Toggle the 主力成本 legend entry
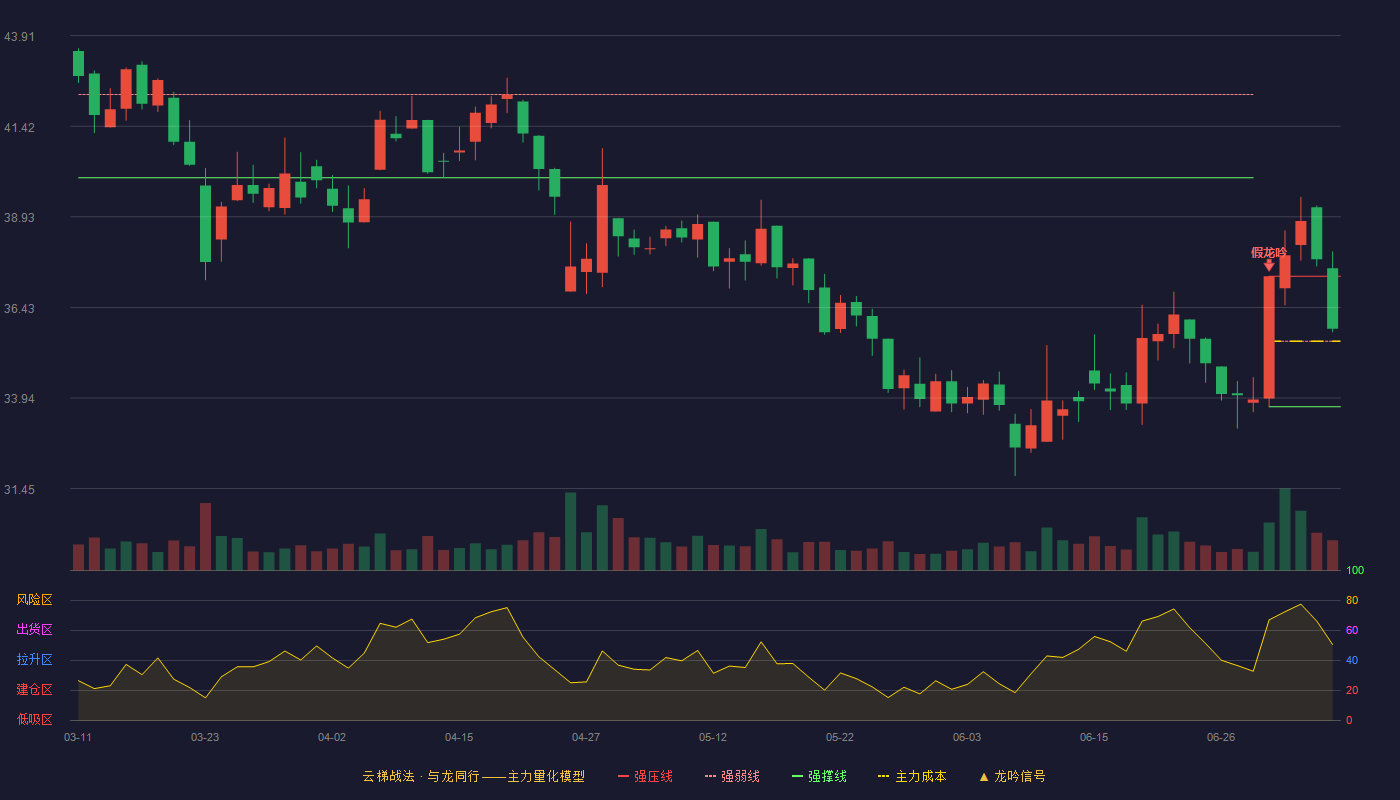The image size is (1400, 800). (x=912, y=776)
